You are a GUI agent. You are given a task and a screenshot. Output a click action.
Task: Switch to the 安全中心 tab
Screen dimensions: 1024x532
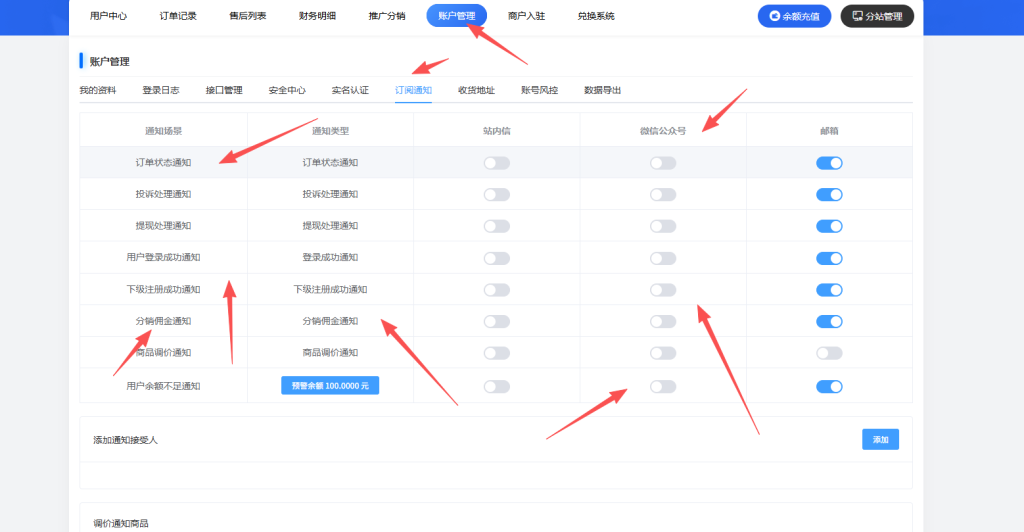coord(287,90)
